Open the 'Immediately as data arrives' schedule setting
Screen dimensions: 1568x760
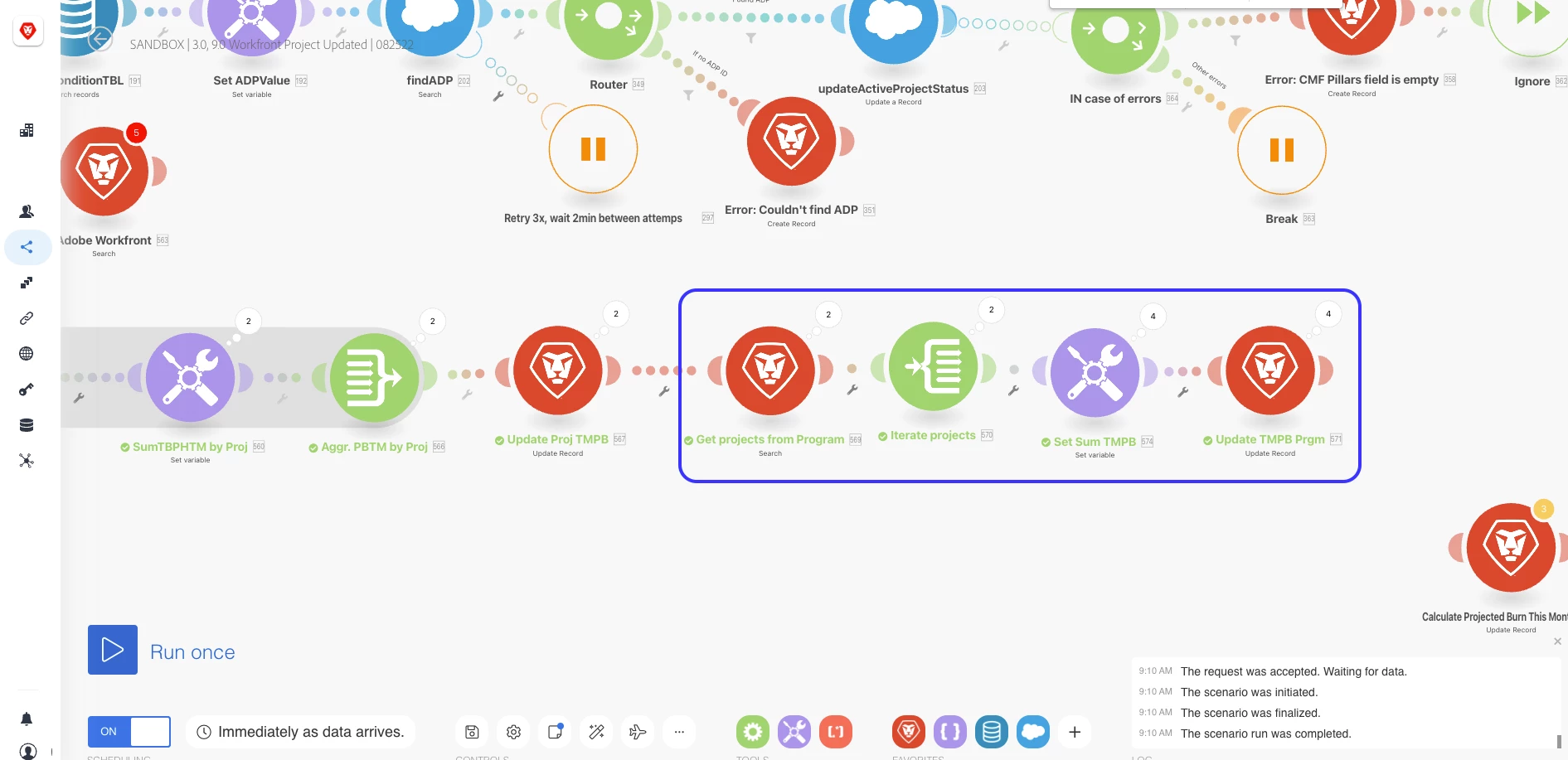pyautogui.click(x=300, y=732)
